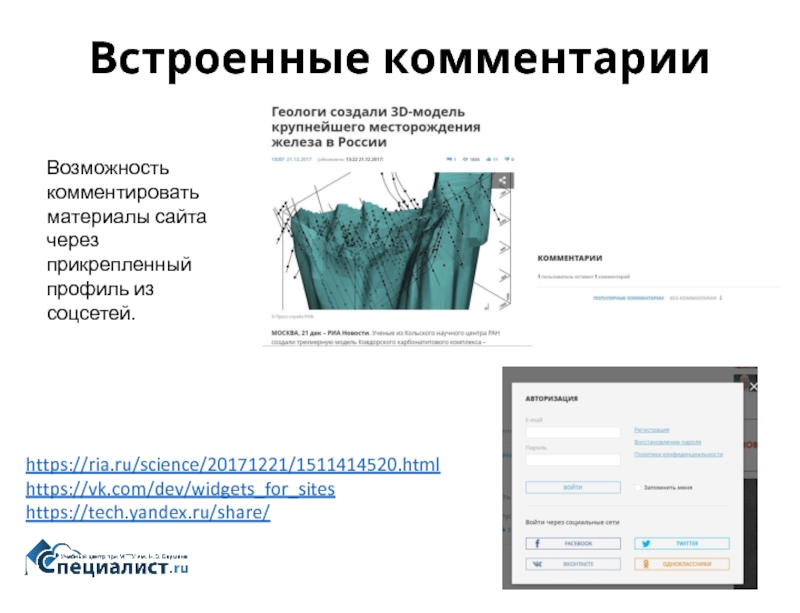This screenshot has width=800, height=613.
Task: Open the vk.com widgets_for_sites link
Action: click(181, 489)
